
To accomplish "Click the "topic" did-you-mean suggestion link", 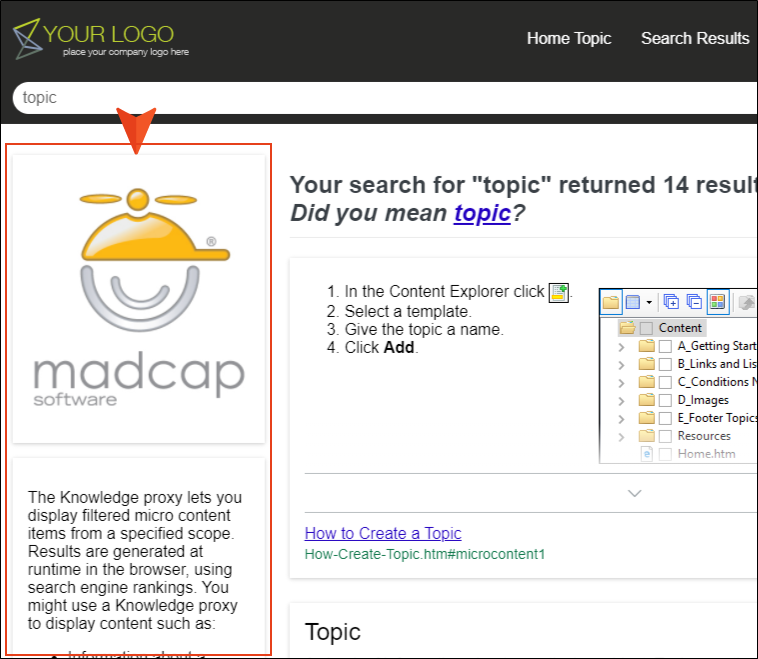I will 482,213.
